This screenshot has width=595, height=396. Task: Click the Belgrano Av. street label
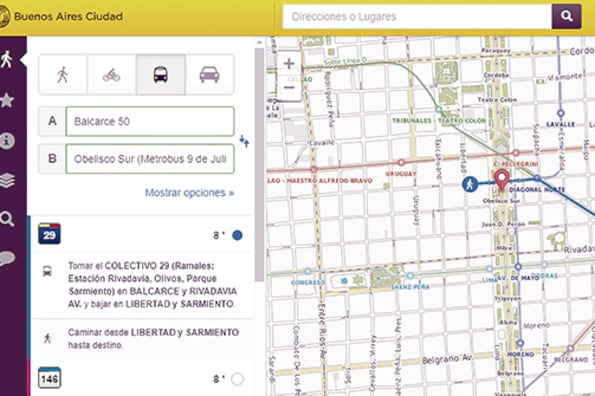(447, 359)
